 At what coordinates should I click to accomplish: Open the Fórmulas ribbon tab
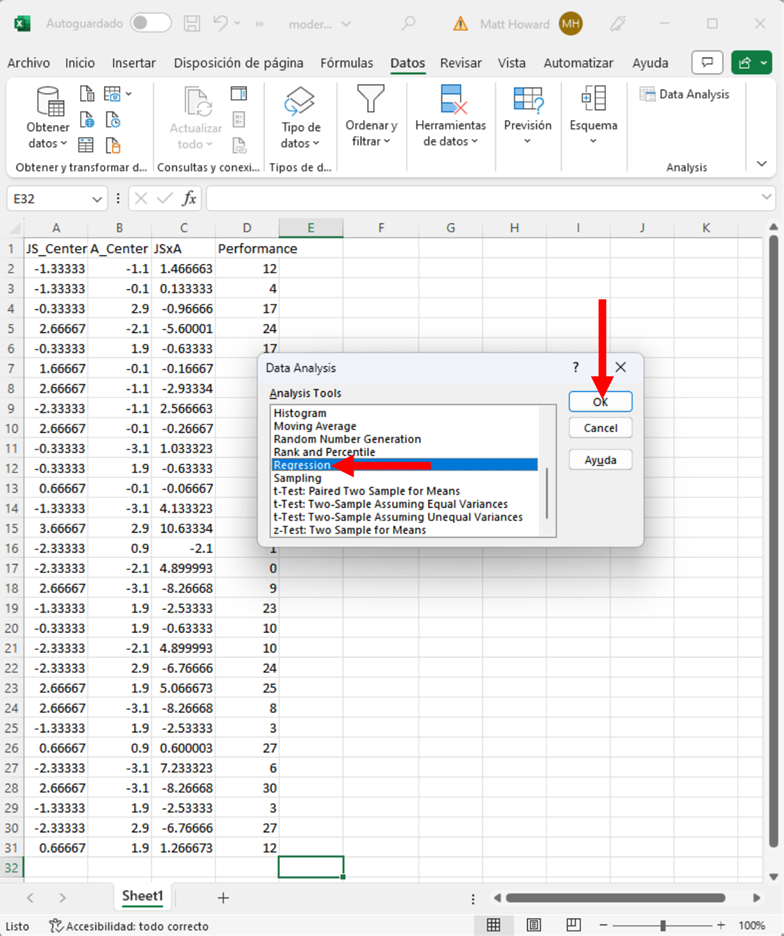pos(346,63)
